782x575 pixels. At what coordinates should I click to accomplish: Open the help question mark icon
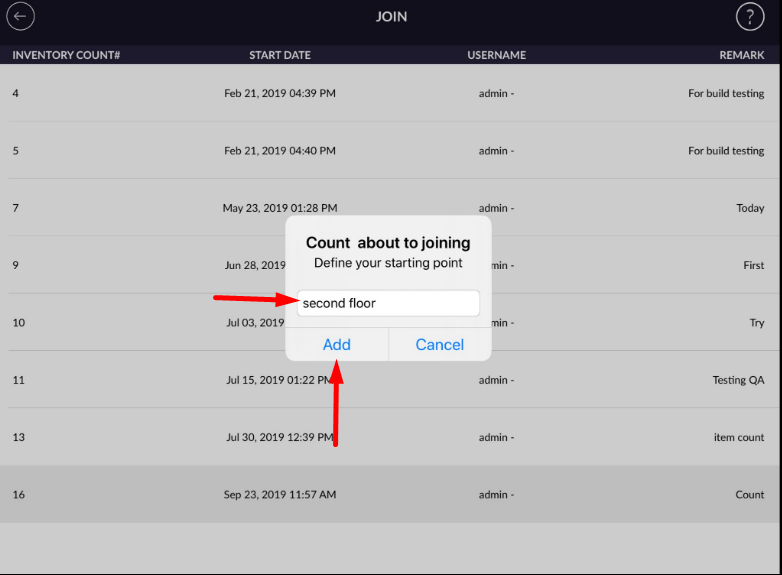749,17
